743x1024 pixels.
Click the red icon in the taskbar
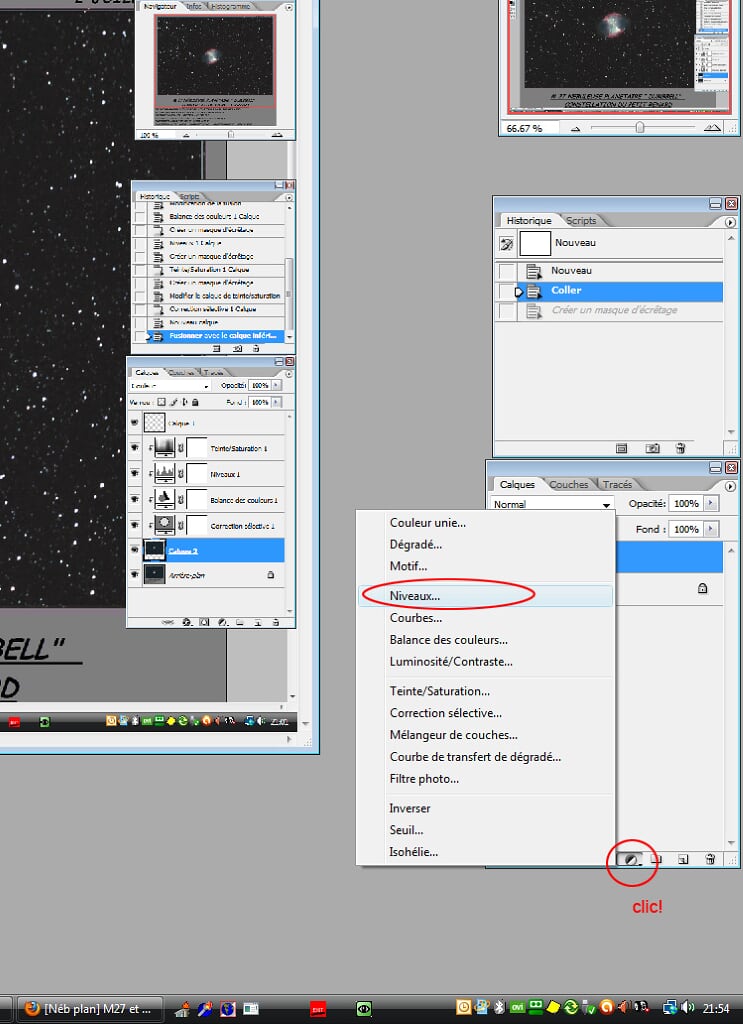click(x=318, y=1010)
